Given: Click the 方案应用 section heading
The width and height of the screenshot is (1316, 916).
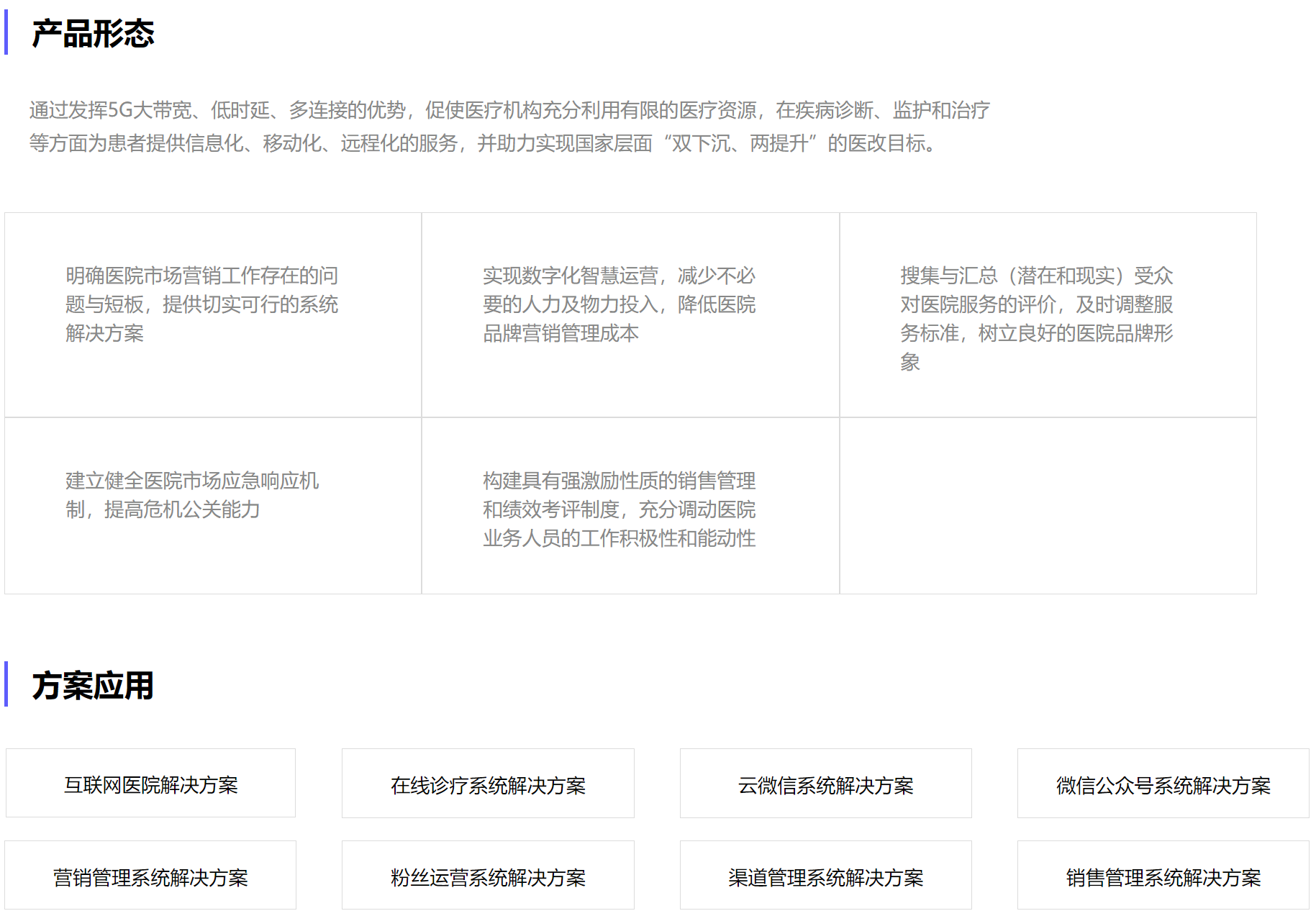Looking at the screenshot, I should pos(94,685).
